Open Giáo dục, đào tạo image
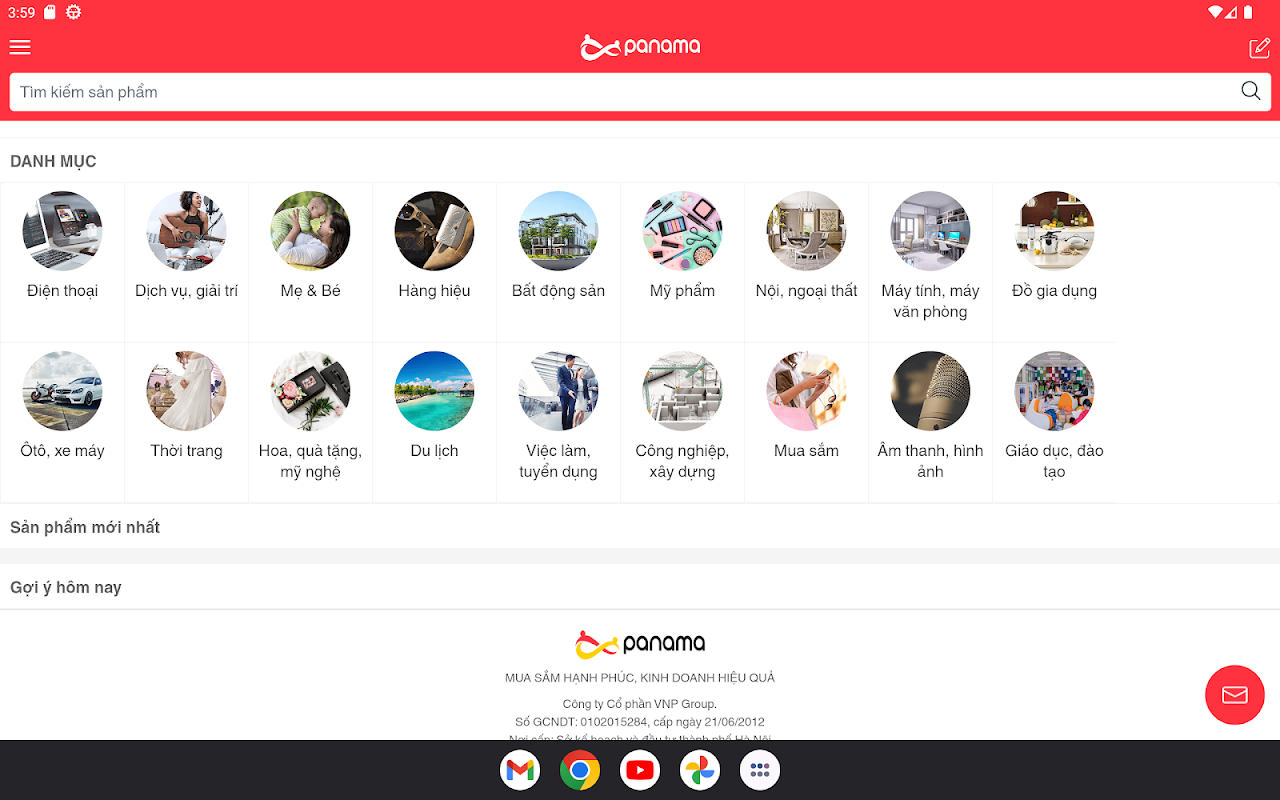 coord(1054,391)
